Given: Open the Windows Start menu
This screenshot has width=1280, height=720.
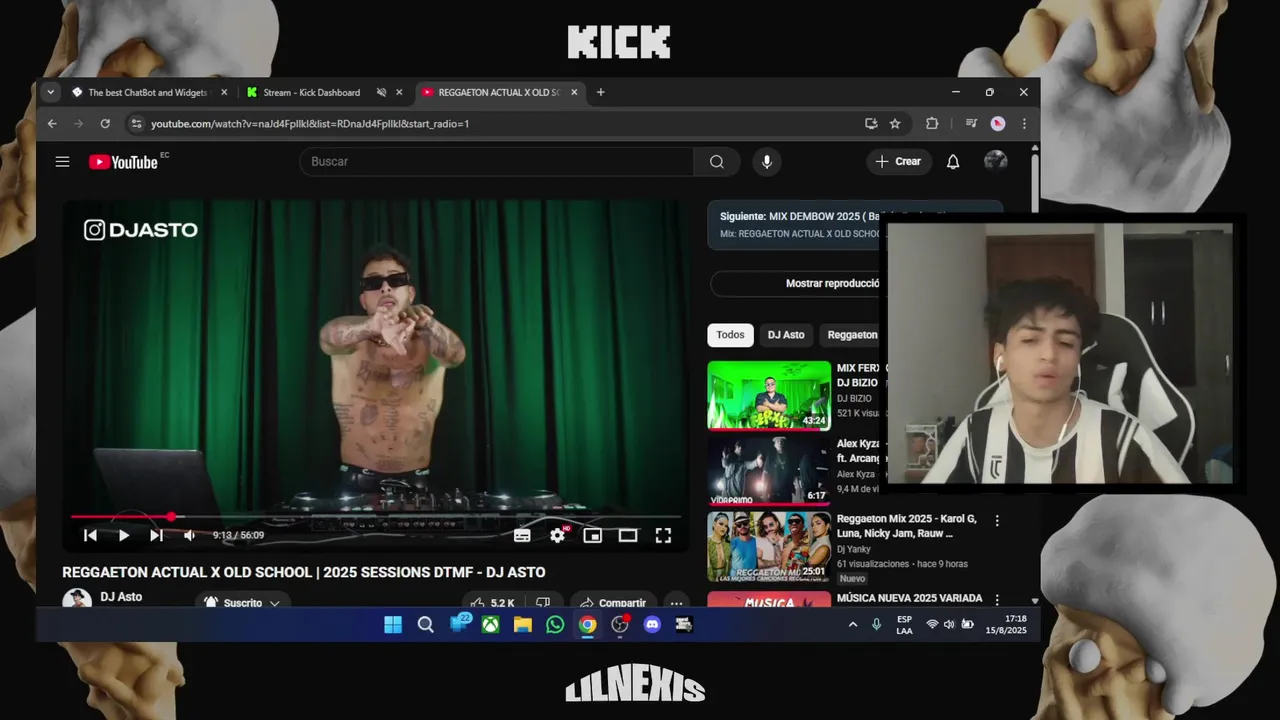Looking at the screenshot, I should 393,625.
